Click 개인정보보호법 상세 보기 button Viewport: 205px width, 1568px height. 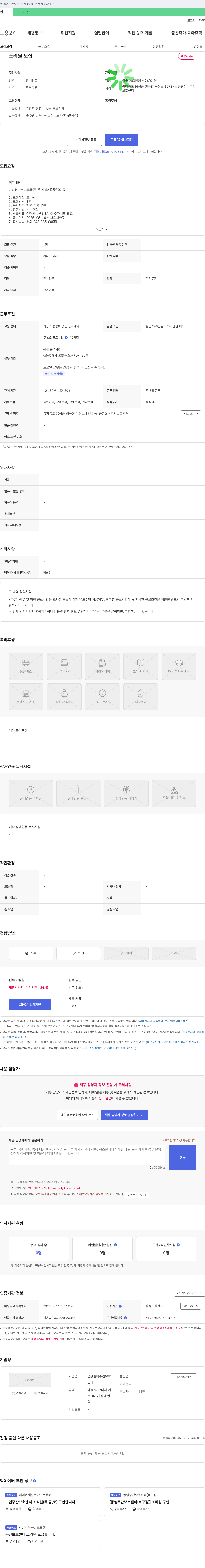point(77,1115)
